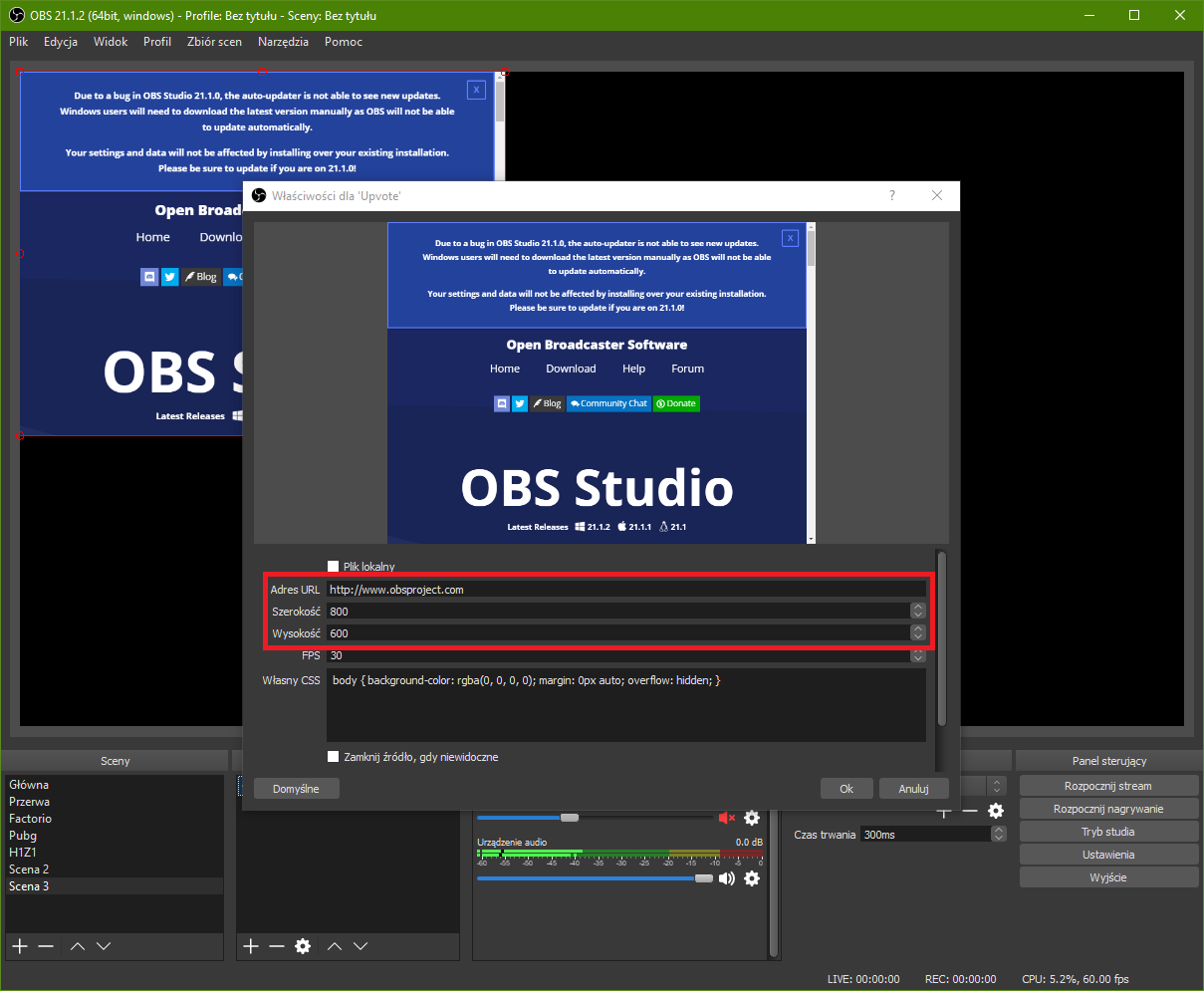Open the Zbiór scen menu
1204x991 pixels.
[214, 42]
